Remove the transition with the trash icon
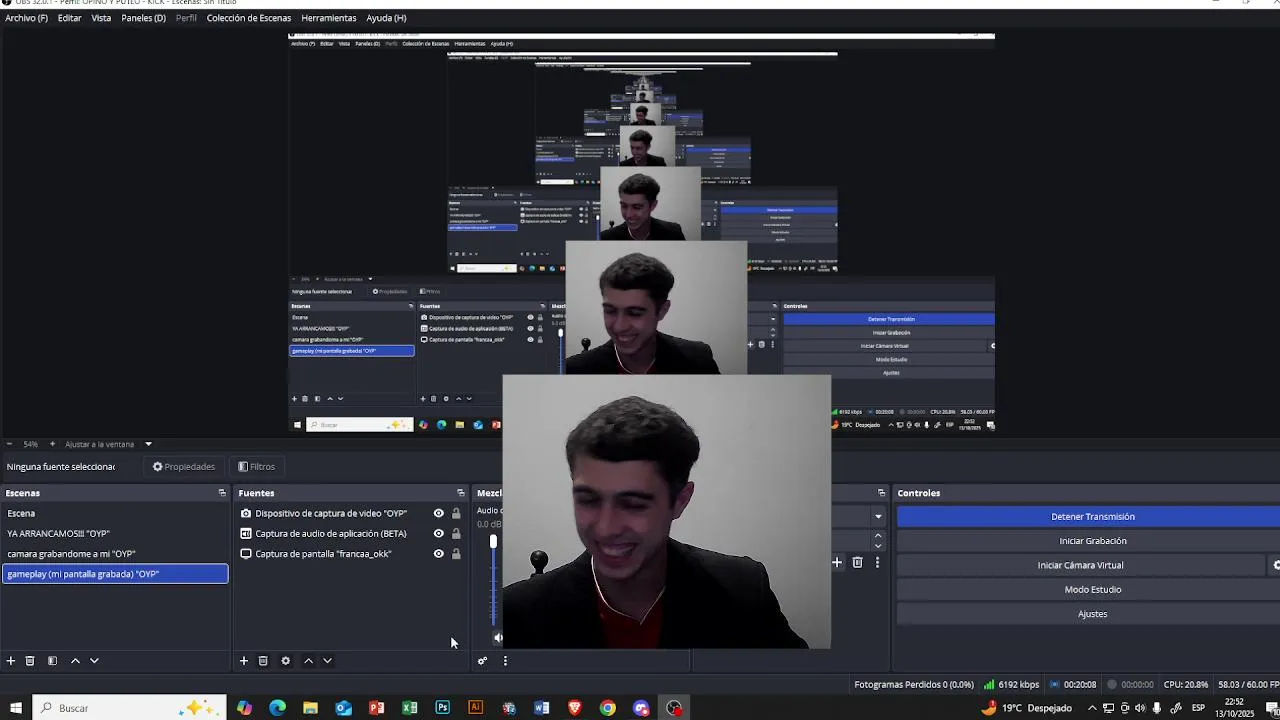 point(857,563)
